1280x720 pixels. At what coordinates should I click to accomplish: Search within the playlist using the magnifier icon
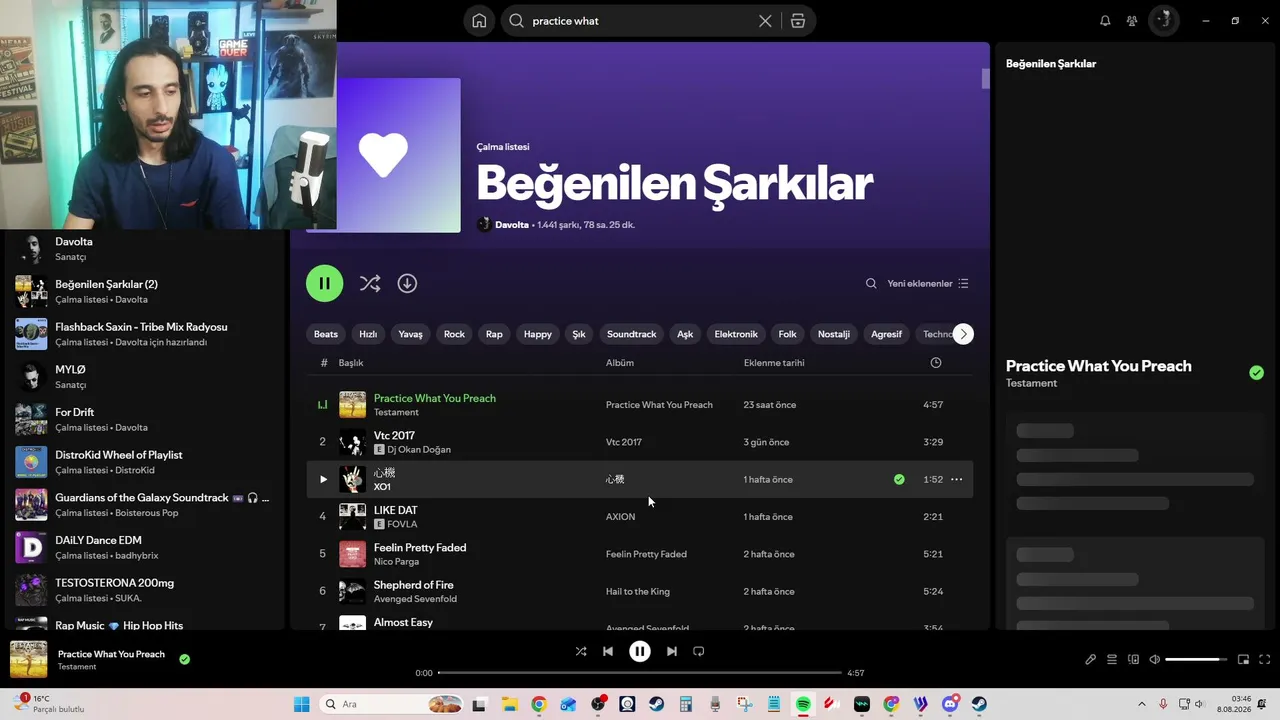[x=871, y=284]
